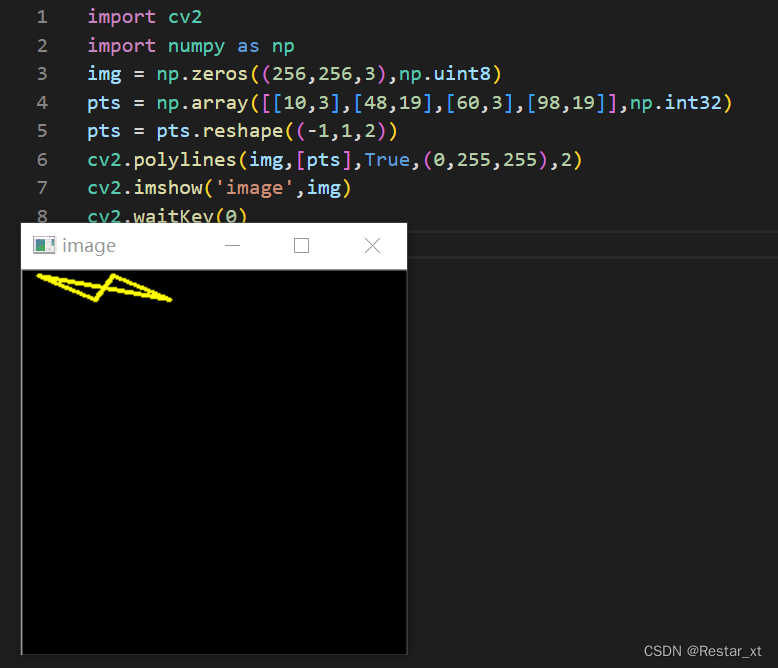This screenshot has height=668, width=778.
Task: Click '(0,255,255)' color tuple on line 6
Action: tap(486, 160)
